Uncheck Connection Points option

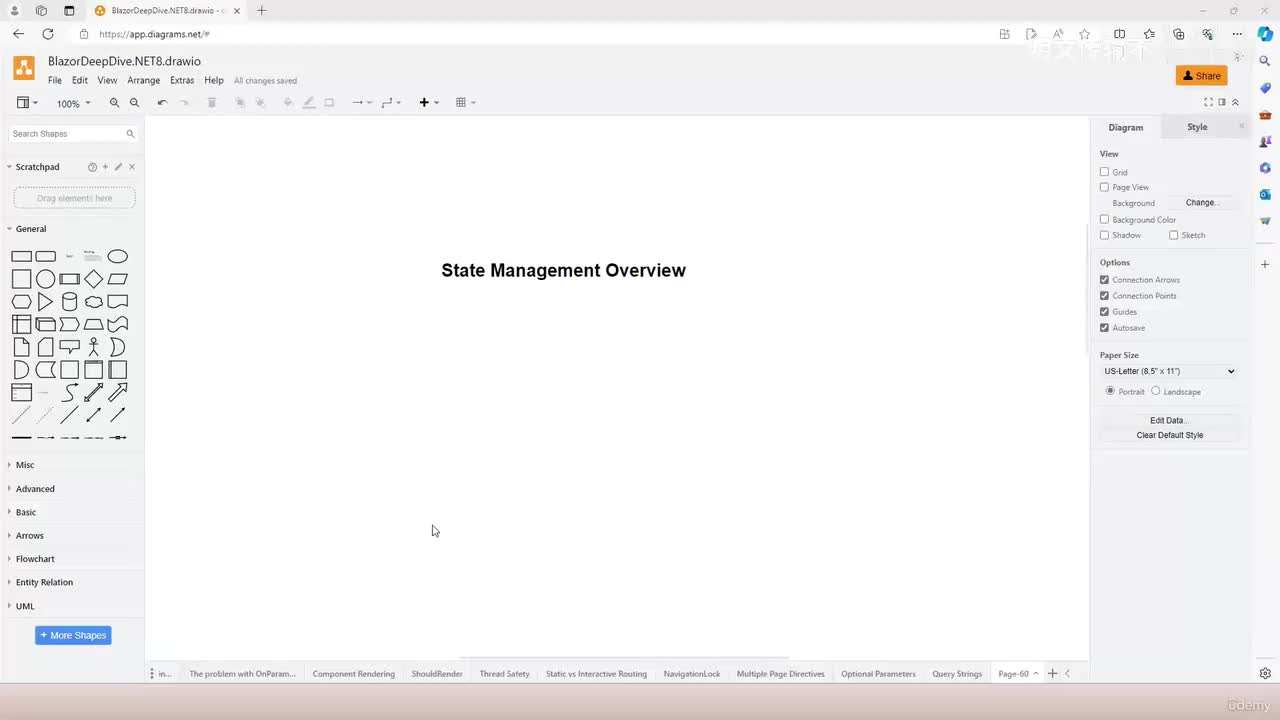(x=1104, y=296)
